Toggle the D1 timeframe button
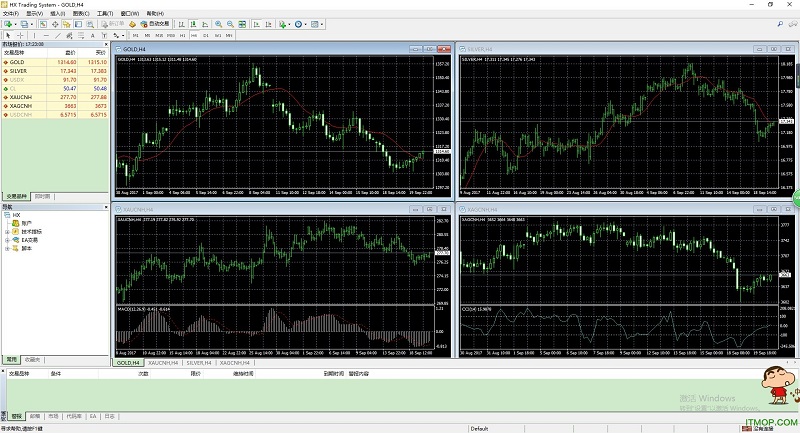This screenshot has height=433, width=800. click(x=205, y=35)
